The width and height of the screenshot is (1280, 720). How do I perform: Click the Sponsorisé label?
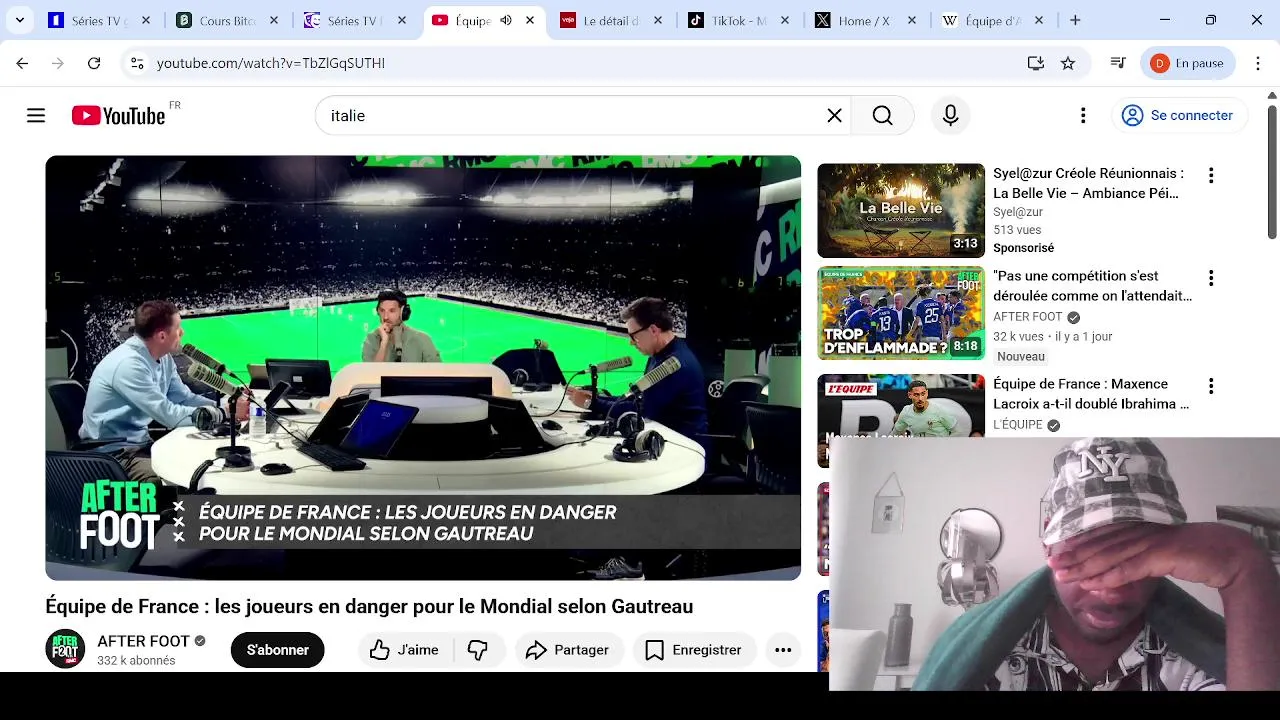pyautogui.click(x=1023, y=248)
